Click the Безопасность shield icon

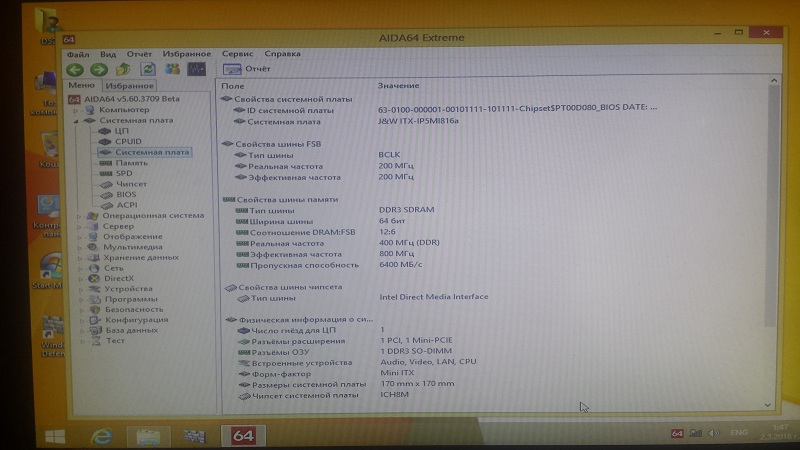[95, 309]
